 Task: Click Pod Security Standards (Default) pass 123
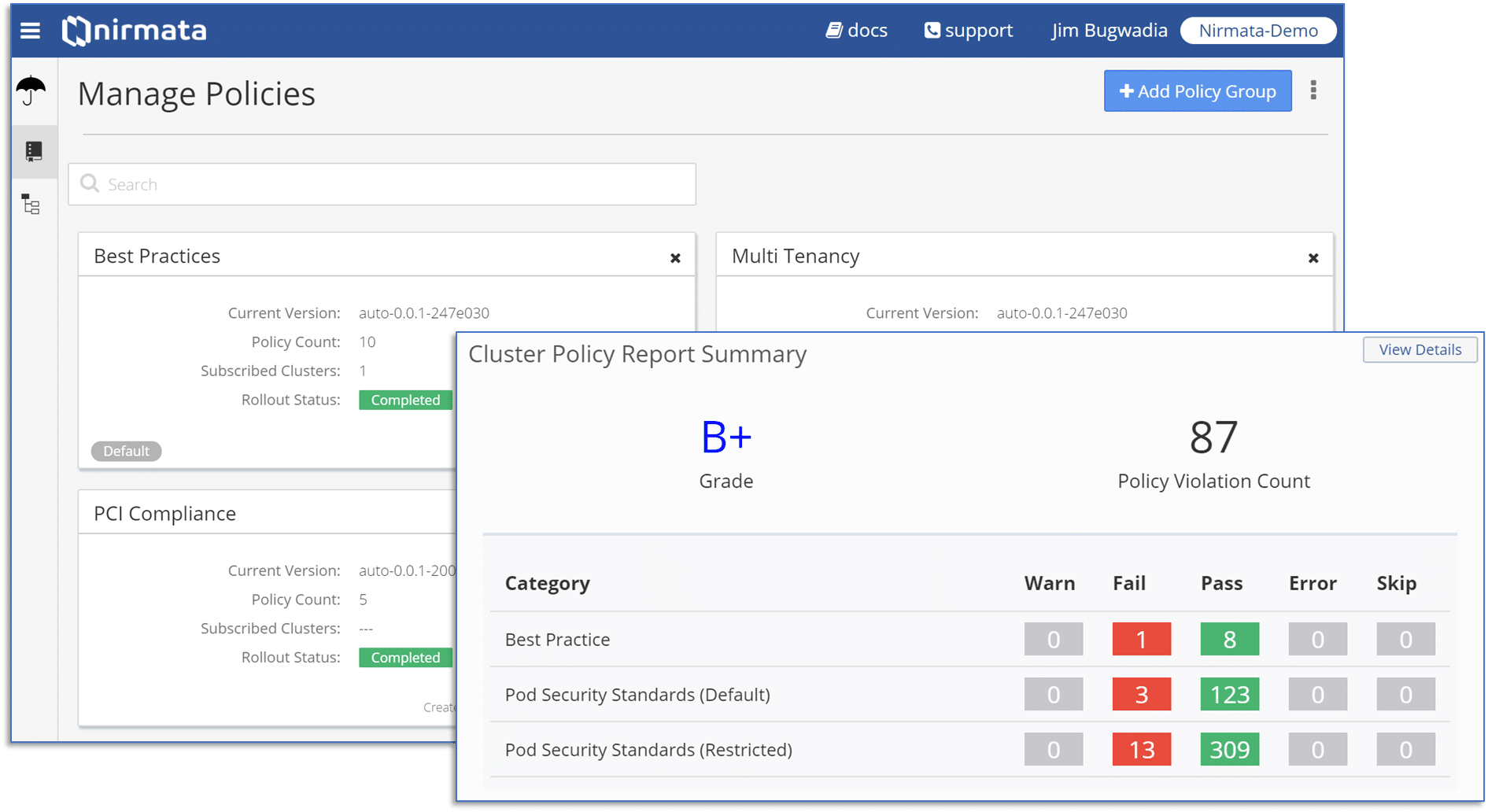[1230, 694]
